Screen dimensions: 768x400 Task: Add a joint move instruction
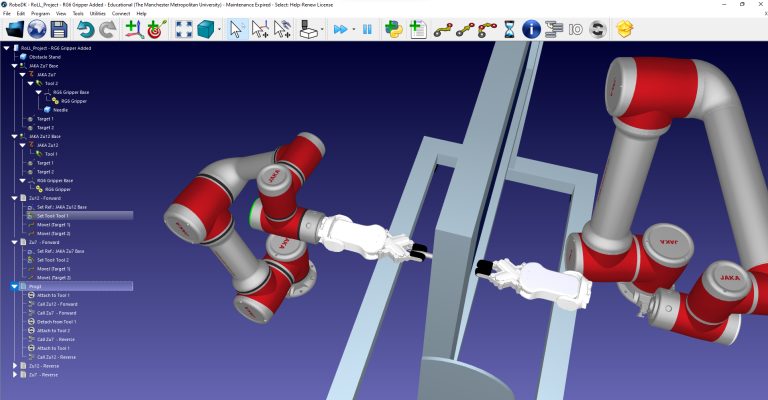(443, 29)
